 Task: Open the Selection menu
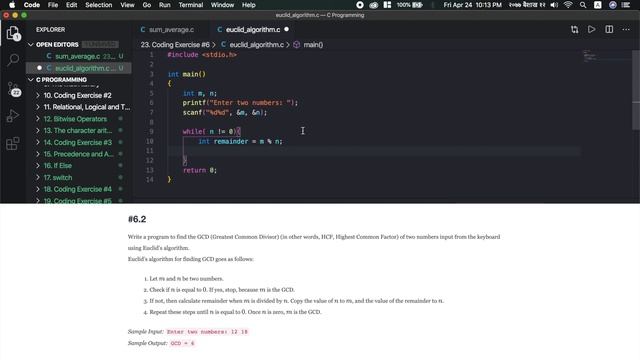pos(98,5)
